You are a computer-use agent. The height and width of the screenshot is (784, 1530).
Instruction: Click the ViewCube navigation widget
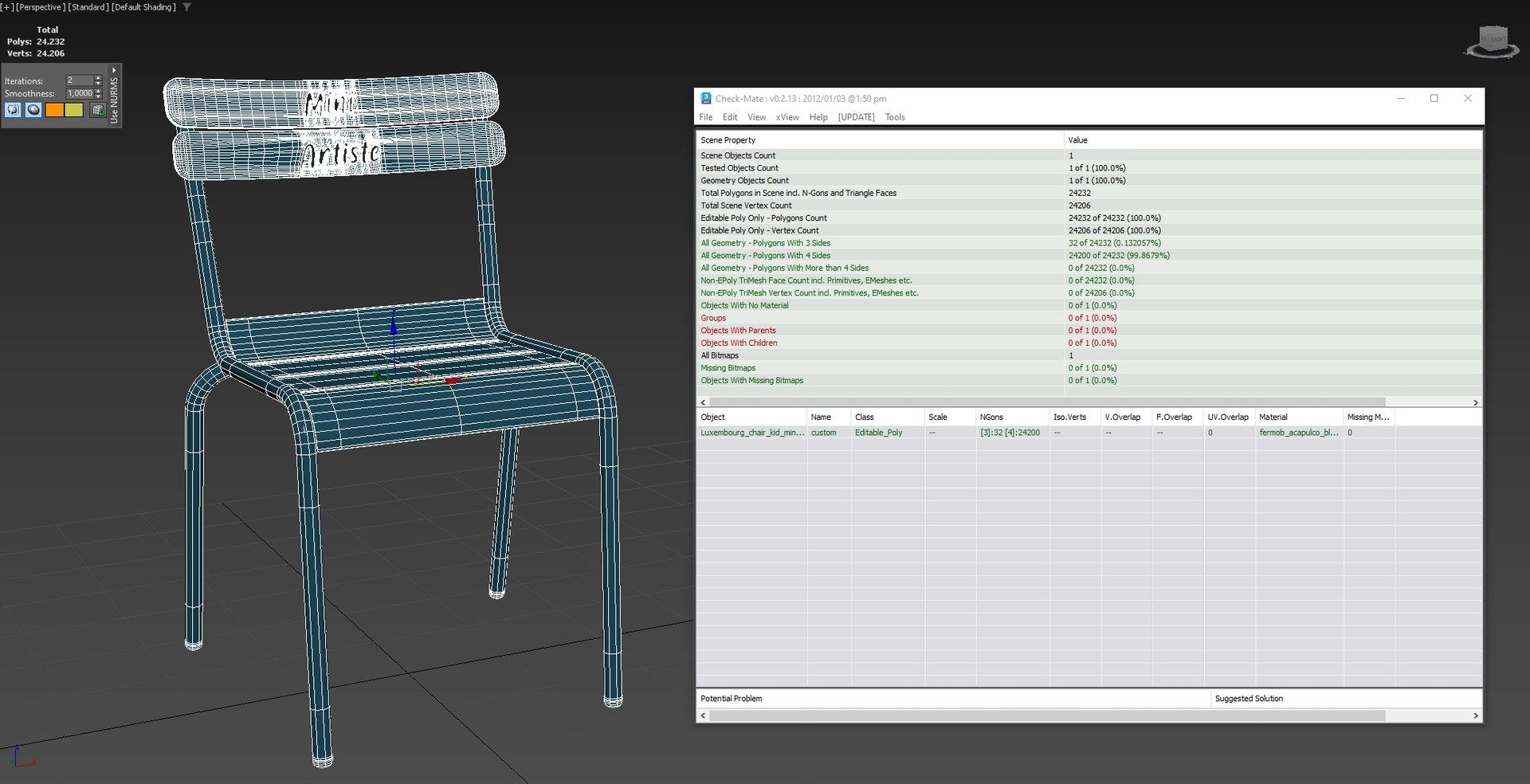pyautogui.click(x=1493, y=44)
